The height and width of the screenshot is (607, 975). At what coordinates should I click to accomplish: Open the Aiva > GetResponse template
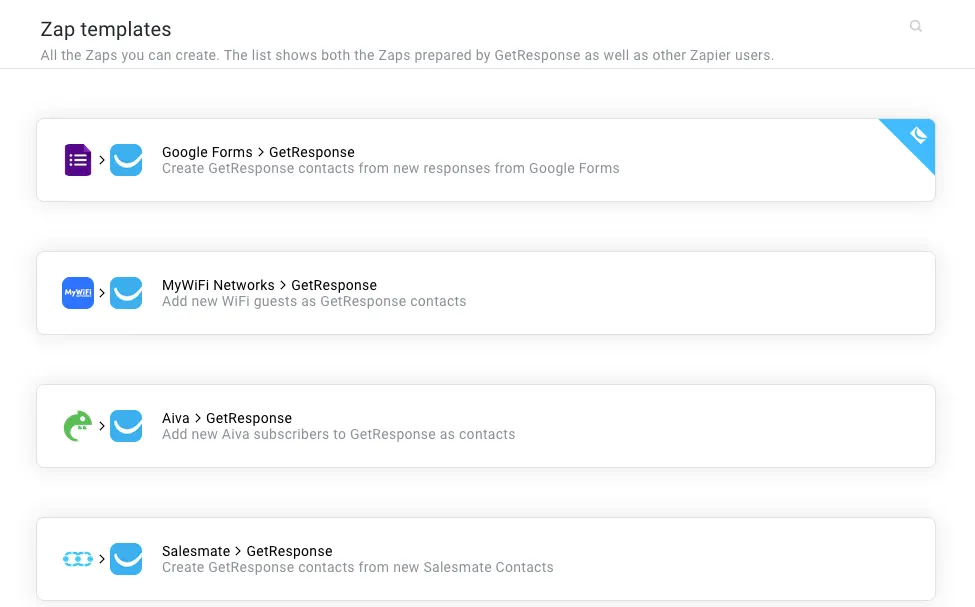486,426
